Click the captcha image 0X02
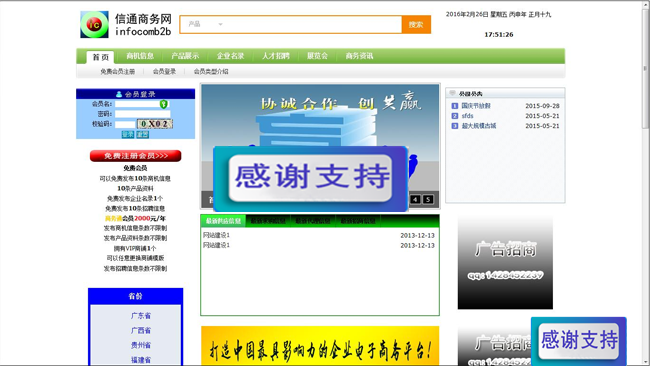 pos(155,124)
